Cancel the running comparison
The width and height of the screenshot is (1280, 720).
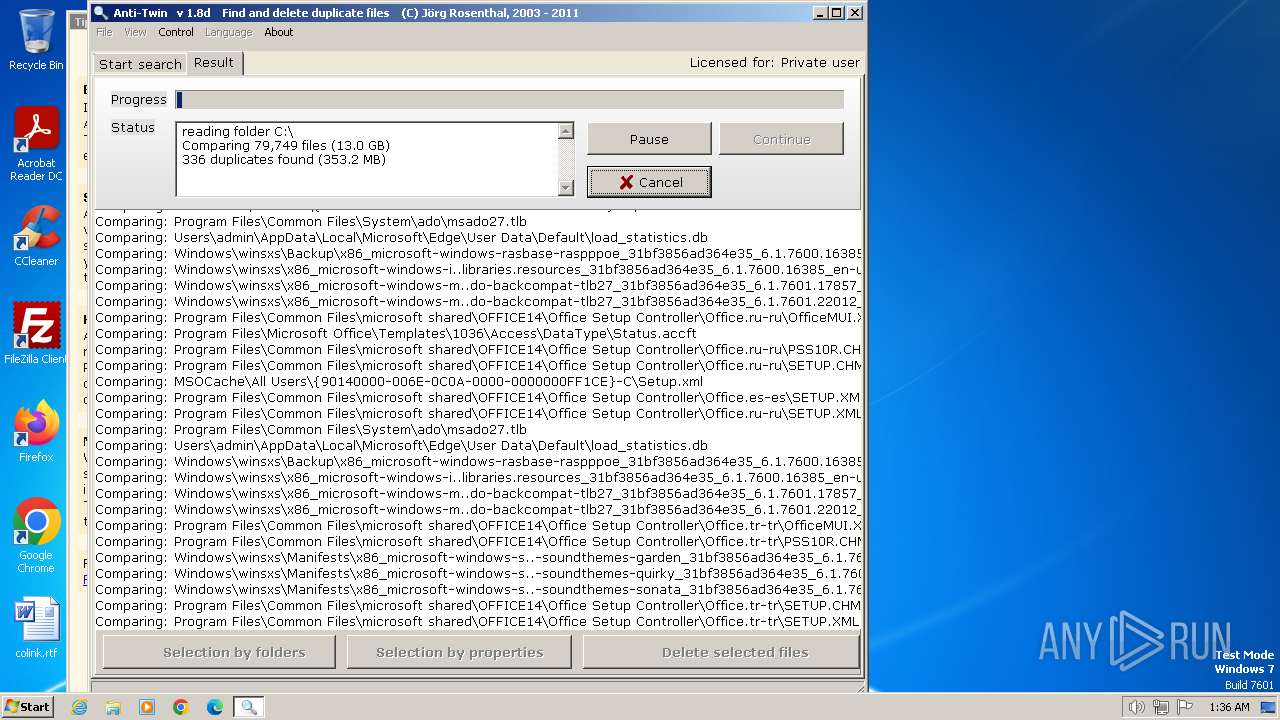[x=649, y=182]
